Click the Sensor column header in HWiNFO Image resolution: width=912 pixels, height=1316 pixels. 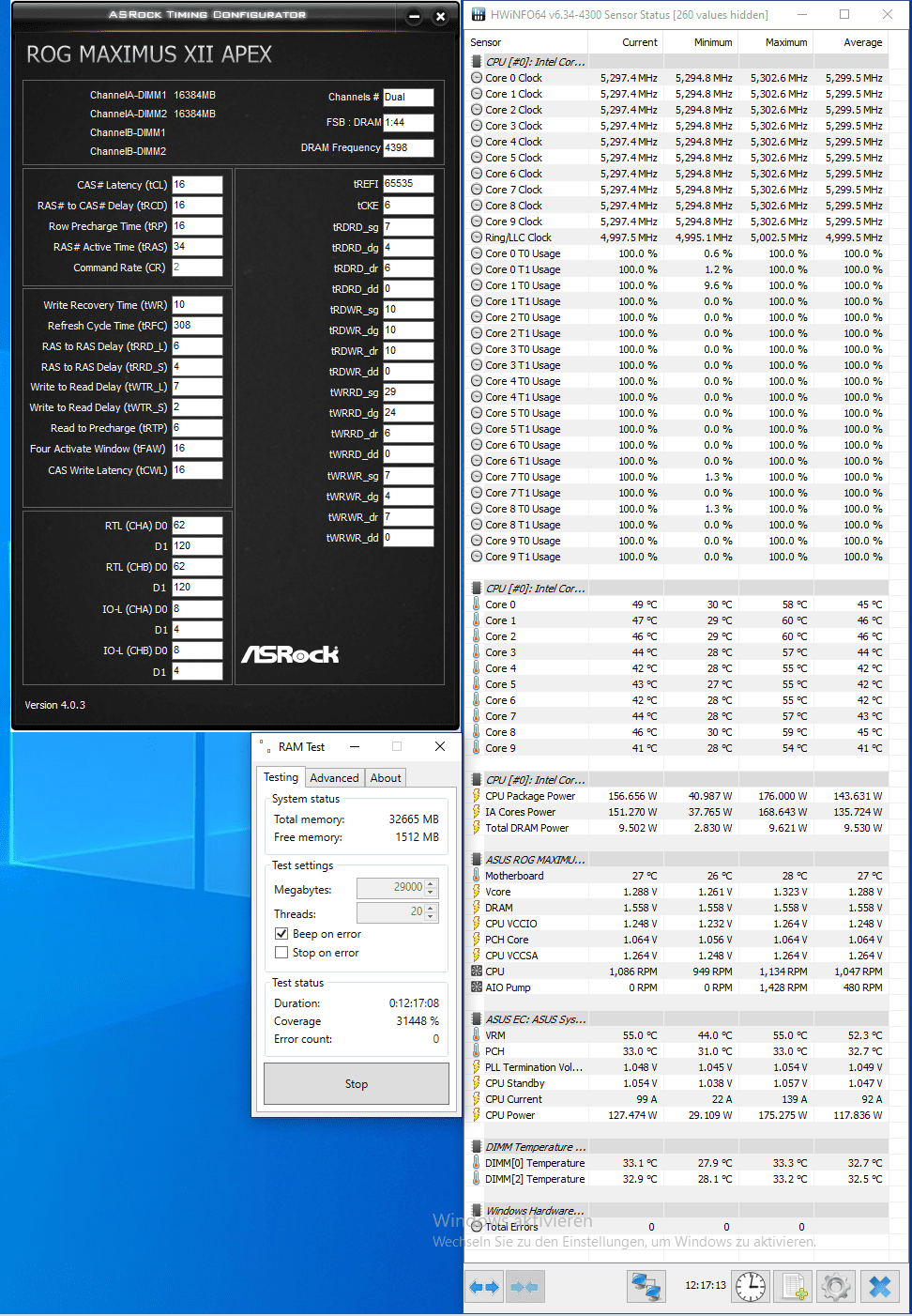point(527,42)
